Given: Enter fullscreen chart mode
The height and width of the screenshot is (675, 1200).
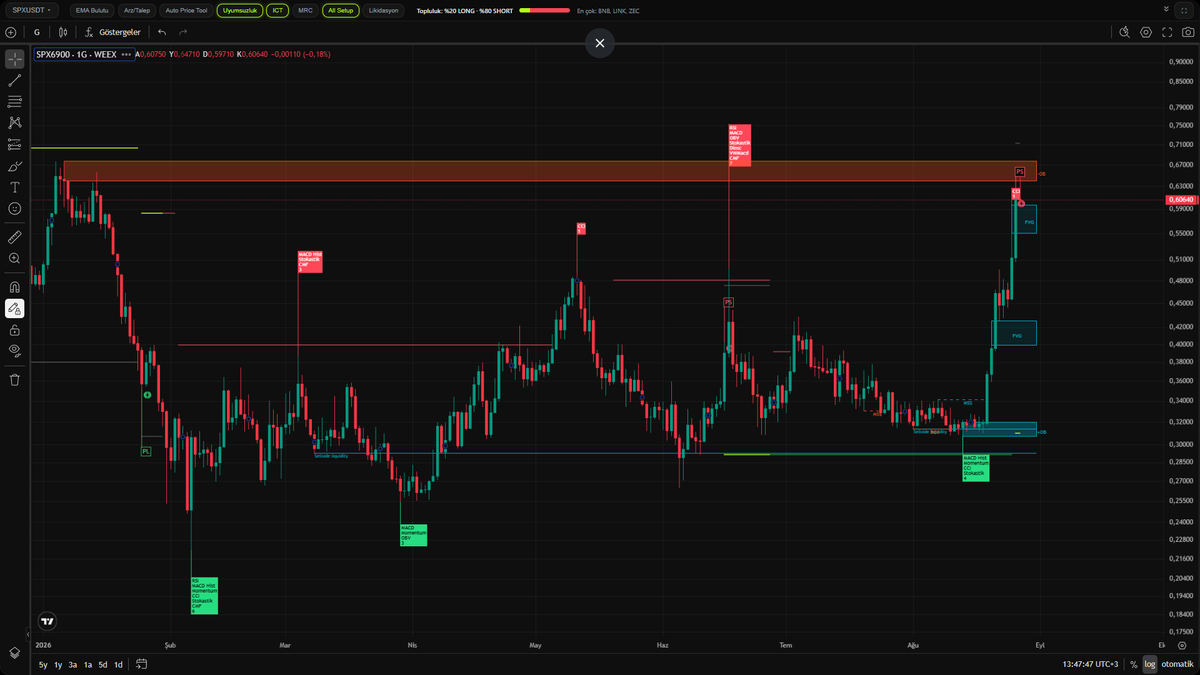Looking at the screenshot, I should click(1167, 32).
